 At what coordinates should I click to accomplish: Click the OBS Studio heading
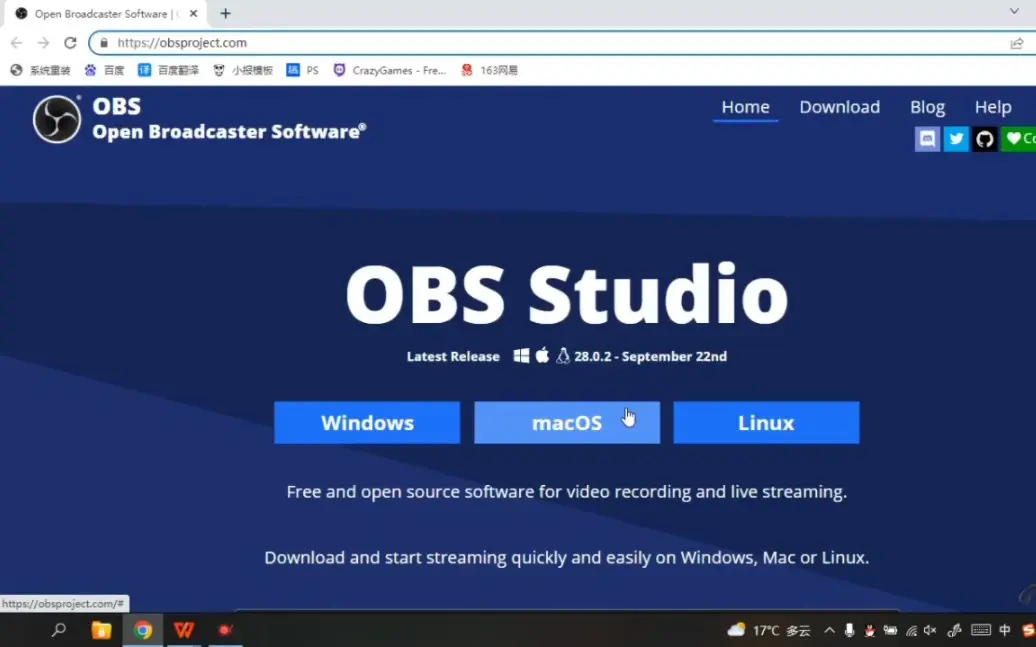(567, 295)
